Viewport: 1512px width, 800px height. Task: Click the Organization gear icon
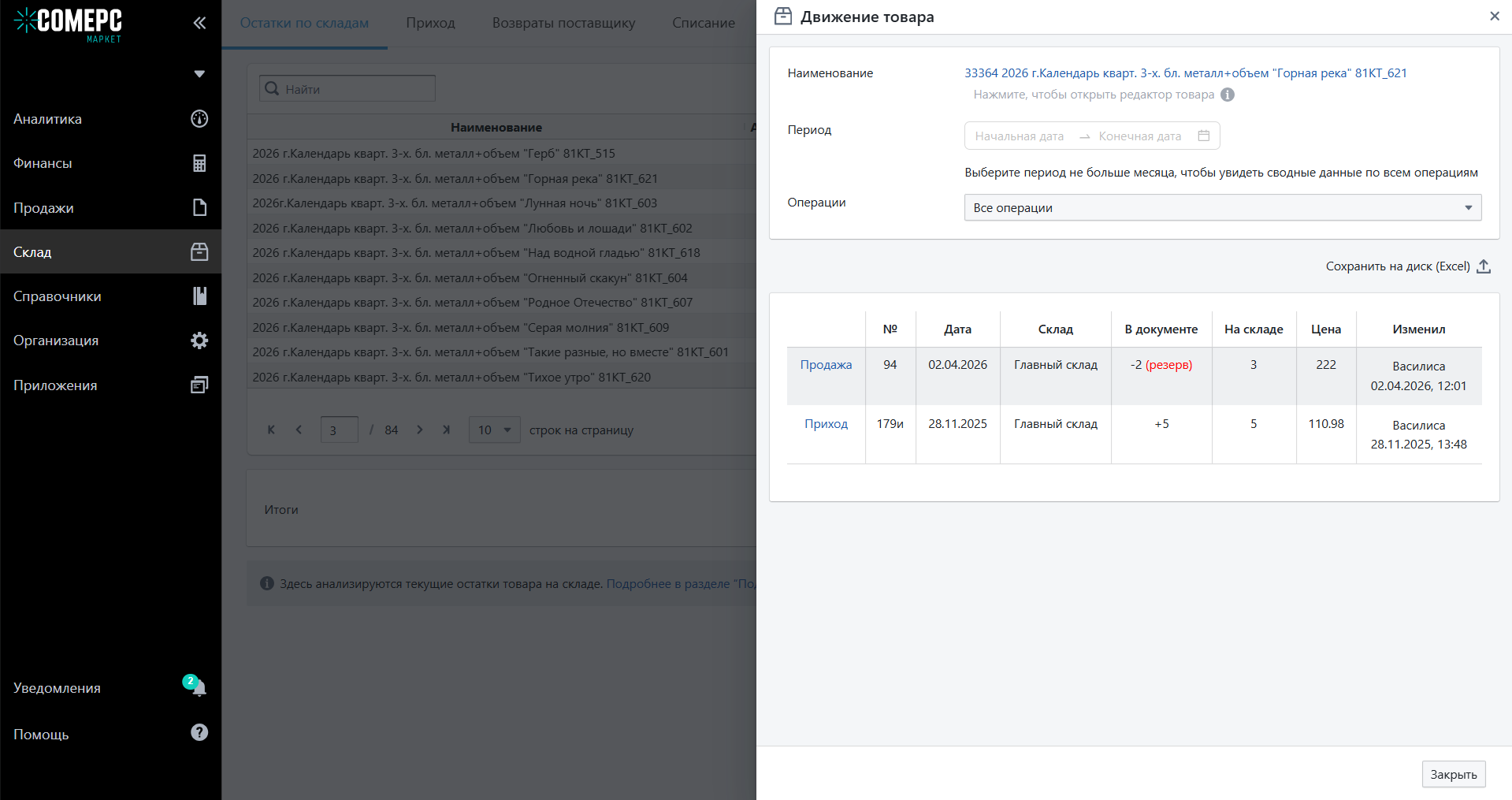pyautogui.click(x=199, y=340)
